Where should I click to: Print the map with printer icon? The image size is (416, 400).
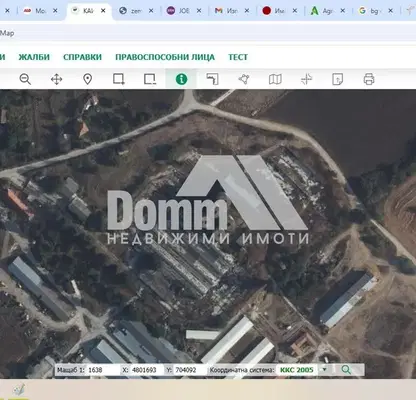[x=369, y=79]
